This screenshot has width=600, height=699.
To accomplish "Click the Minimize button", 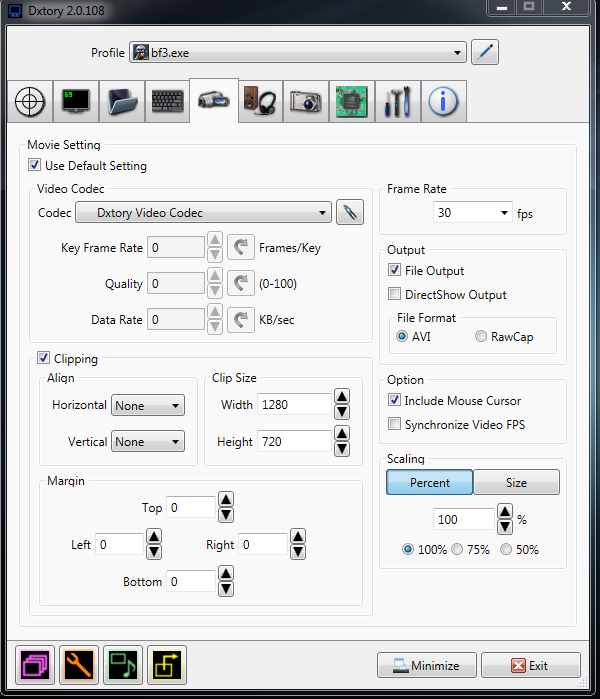I will (427, 665).
